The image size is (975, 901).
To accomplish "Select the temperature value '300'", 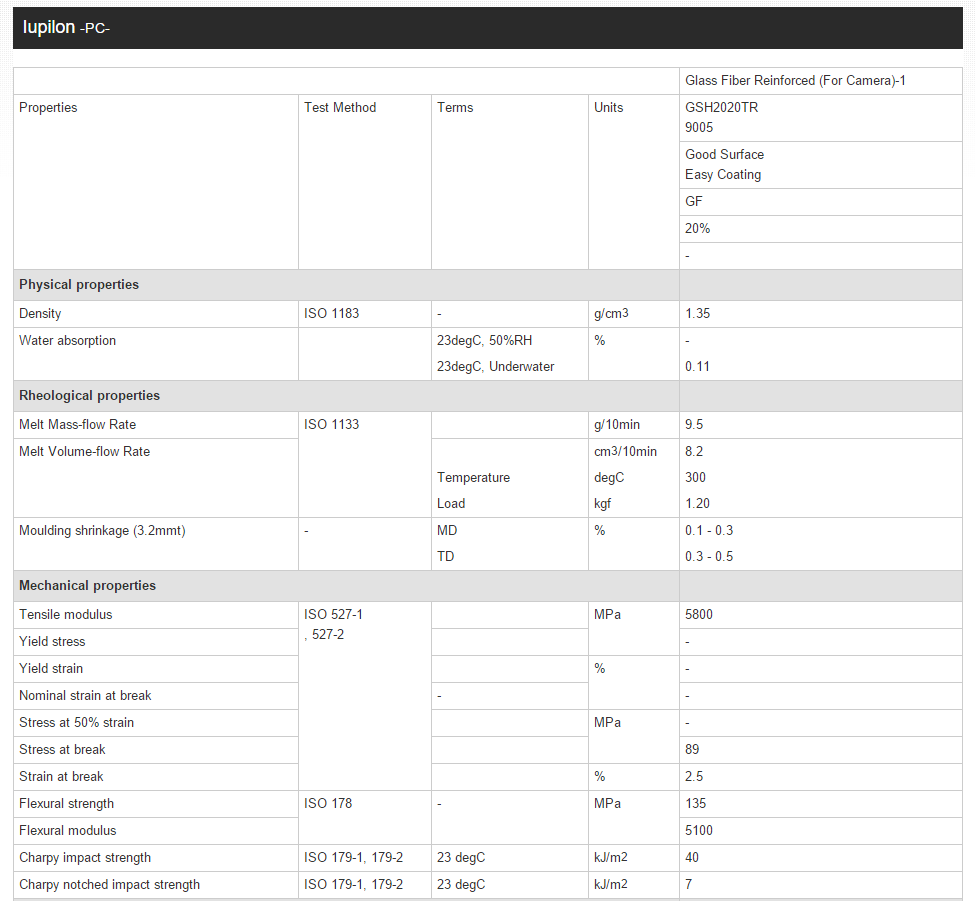I will pyautogui.click(x=695, y=478).
